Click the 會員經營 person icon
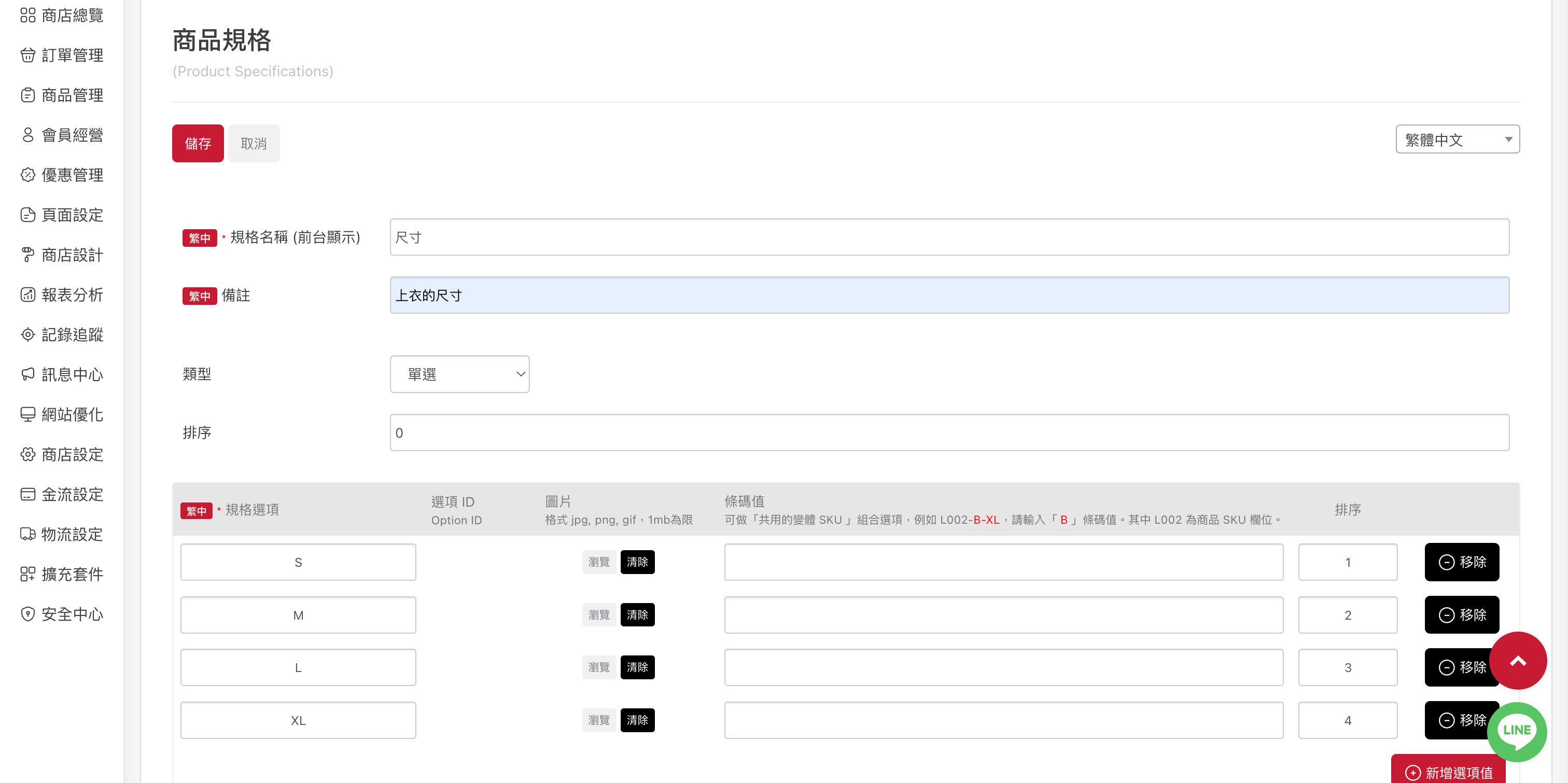 (x=27, y=135)
